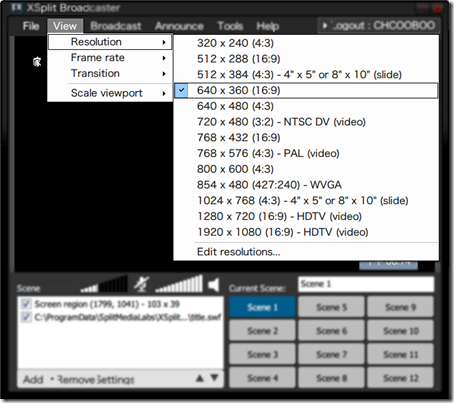Switch to Scene 10
The width and height of the screenshot is (454, 403).
(x=400, y=331)
